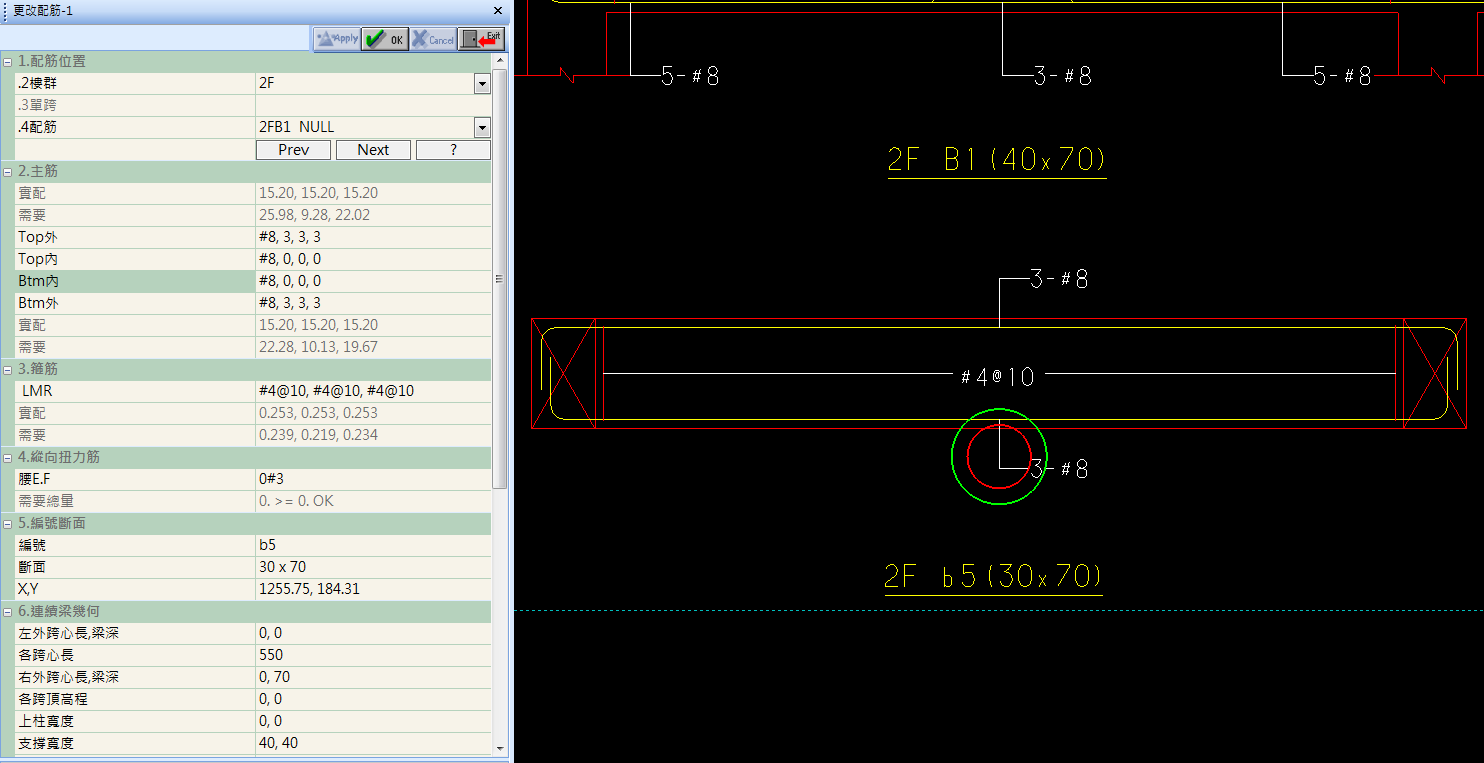Collapse the 2.主筋 section
The width and height of the screenshot is (1484, 763).
(x=8, y=172)
